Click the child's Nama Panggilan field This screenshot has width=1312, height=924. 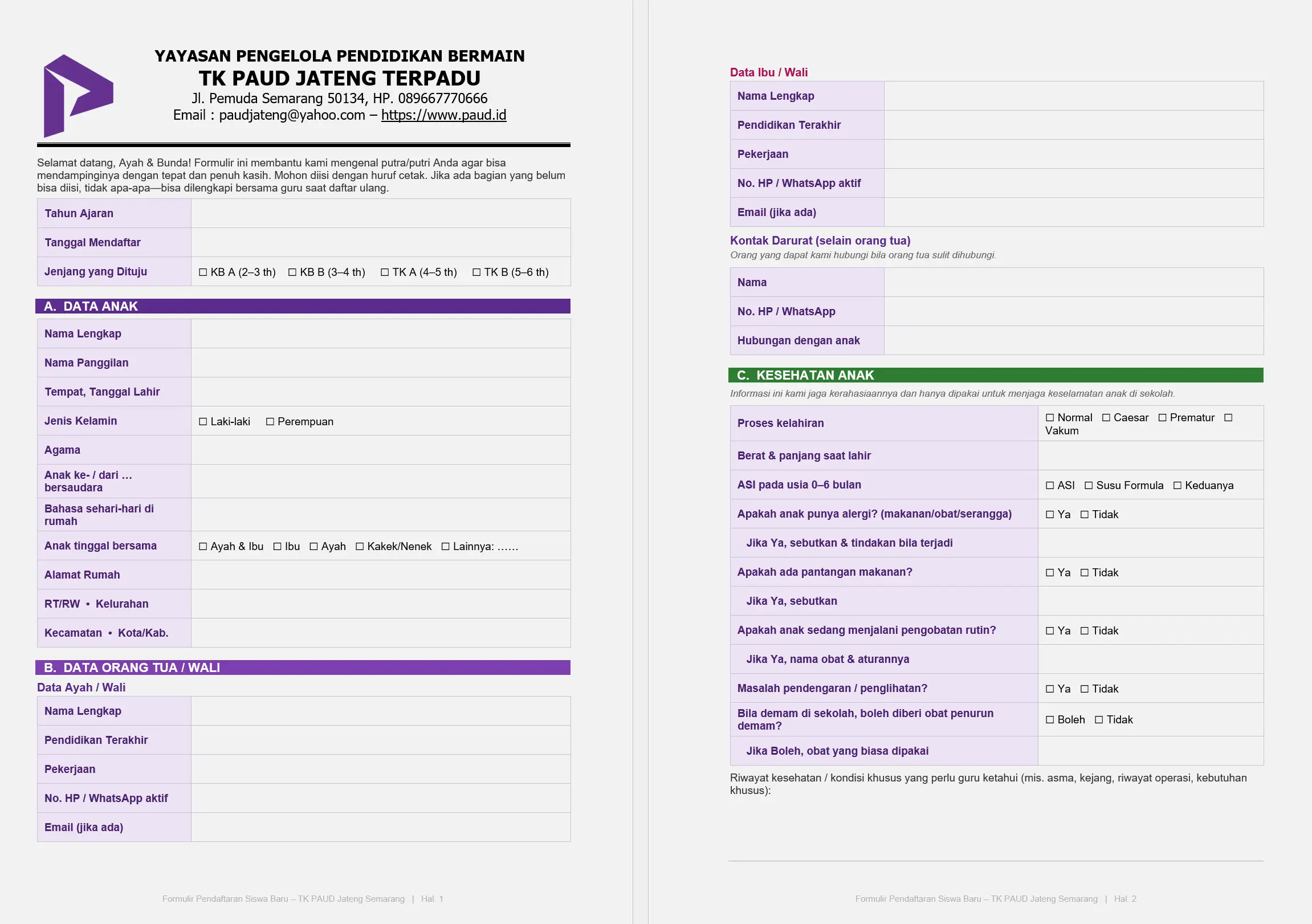(381, 363)
